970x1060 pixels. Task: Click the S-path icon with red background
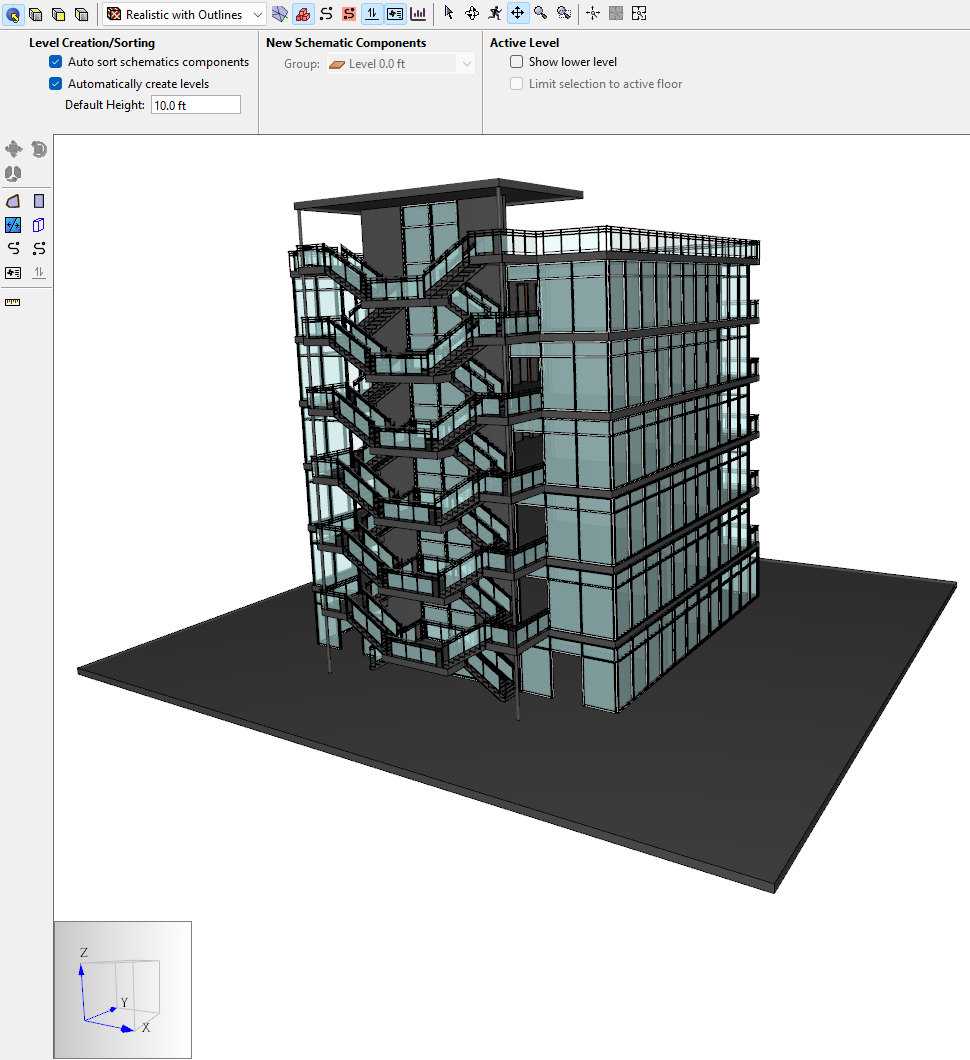(x=349, y=14)
